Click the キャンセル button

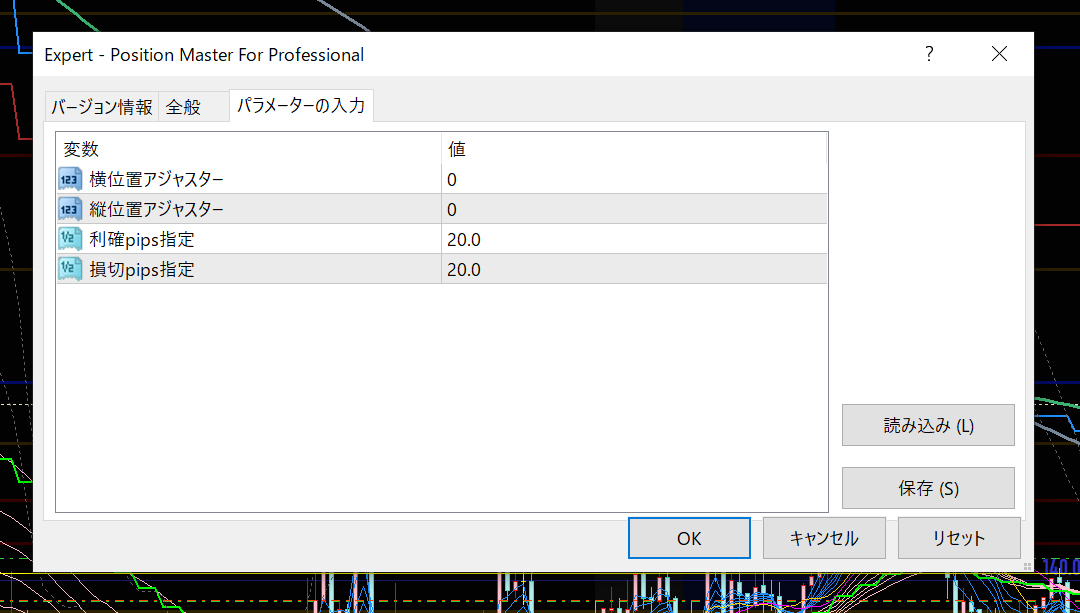[824, 538]
